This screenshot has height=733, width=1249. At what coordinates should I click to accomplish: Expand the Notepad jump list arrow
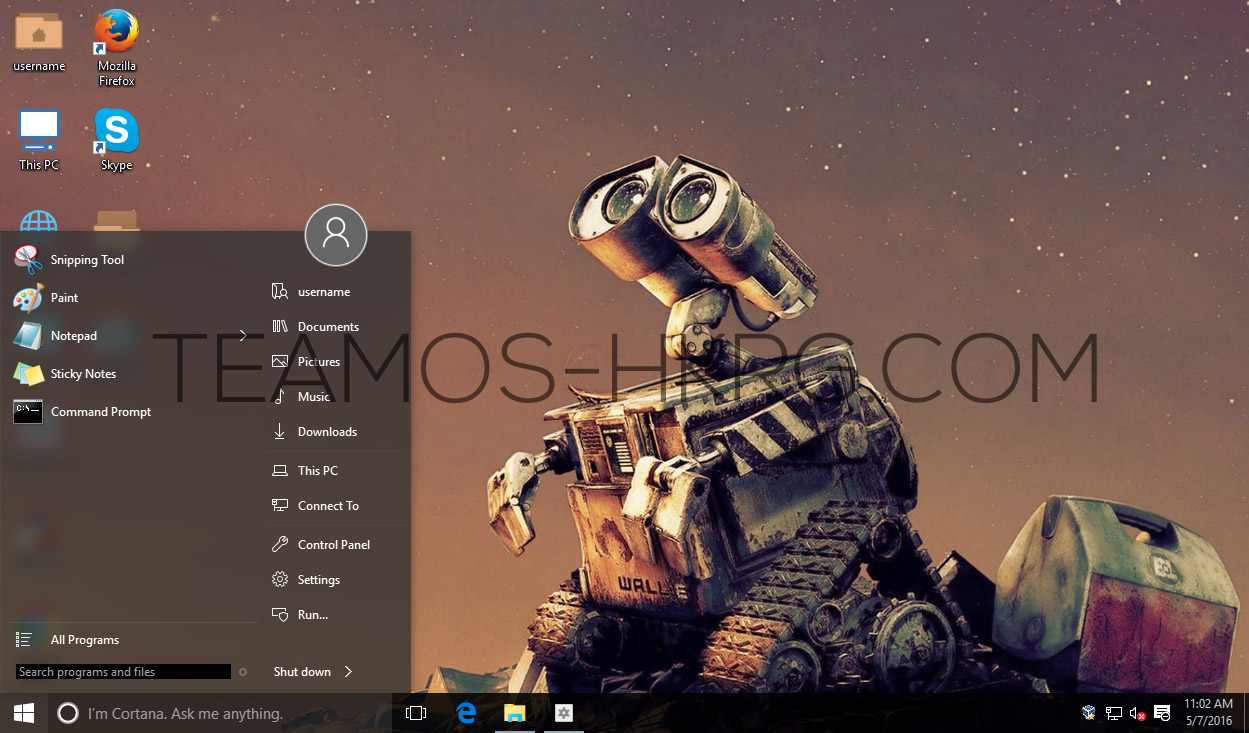coord(243,336)
